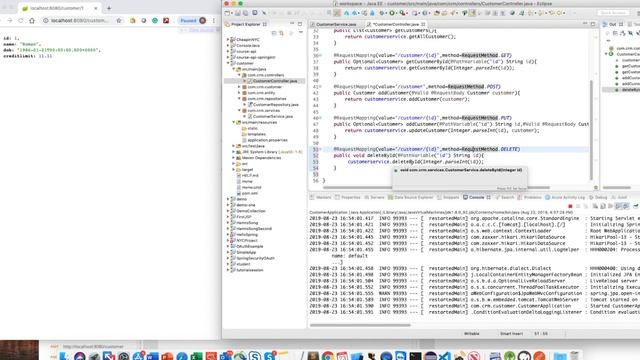Viewport: 640px width, 360px height.
Task: Open Project Explorer view menu dropdown
Action: (301, 33)
